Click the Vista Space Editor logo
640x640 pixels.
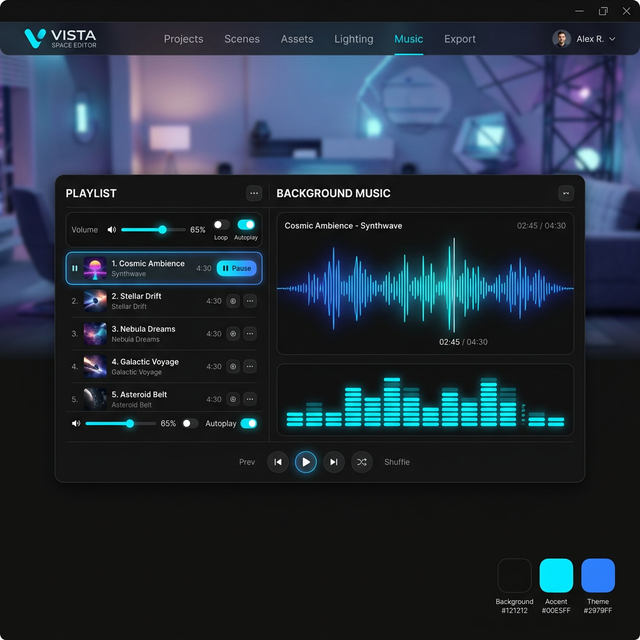pos(60,39)
